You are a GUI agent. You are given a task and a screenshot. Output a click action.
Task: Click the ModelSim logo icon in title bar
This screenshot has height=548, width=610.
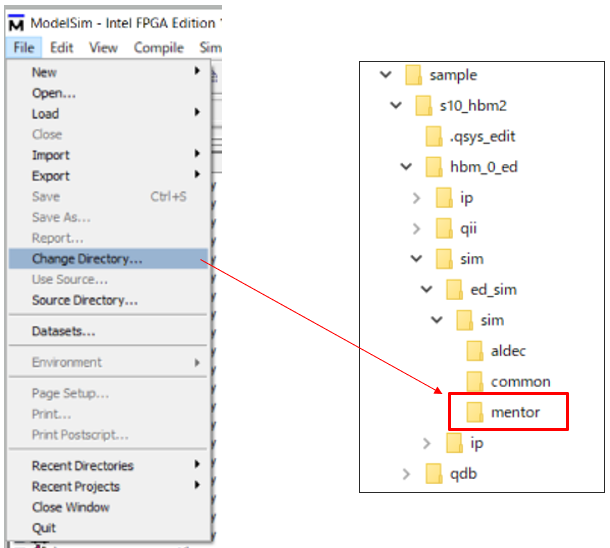17,23
